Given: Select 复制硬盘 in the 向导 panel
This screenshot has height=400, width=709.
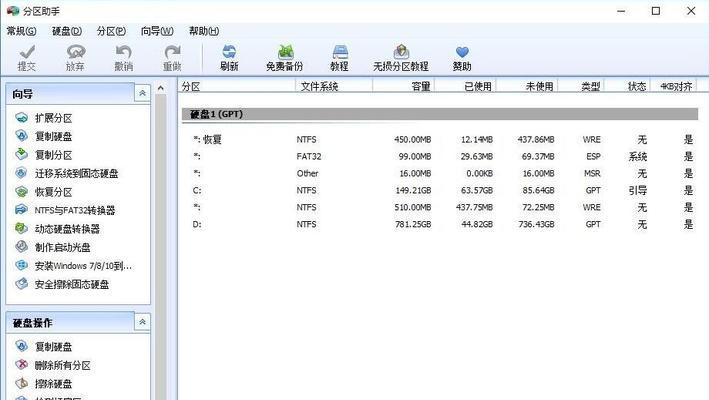Looking at the screenshot, I should tap(44, 136).
